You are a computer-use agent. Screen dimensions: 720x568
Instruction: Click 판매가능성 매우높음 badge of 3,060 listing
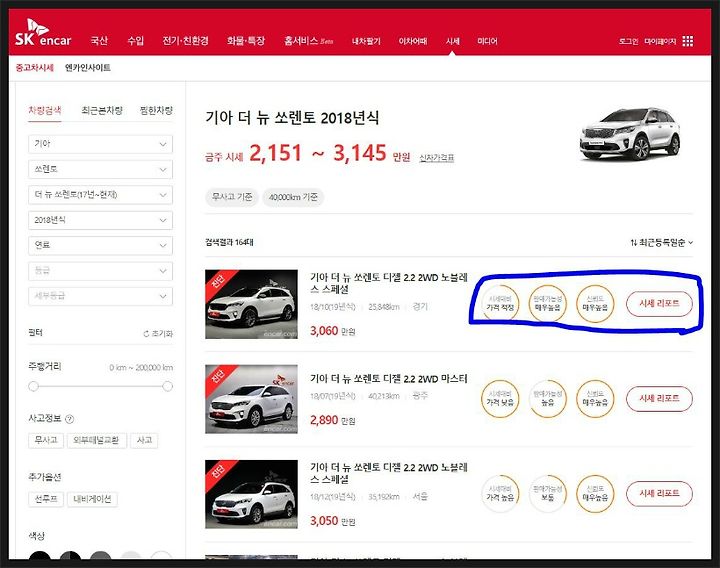pos(547,304)
